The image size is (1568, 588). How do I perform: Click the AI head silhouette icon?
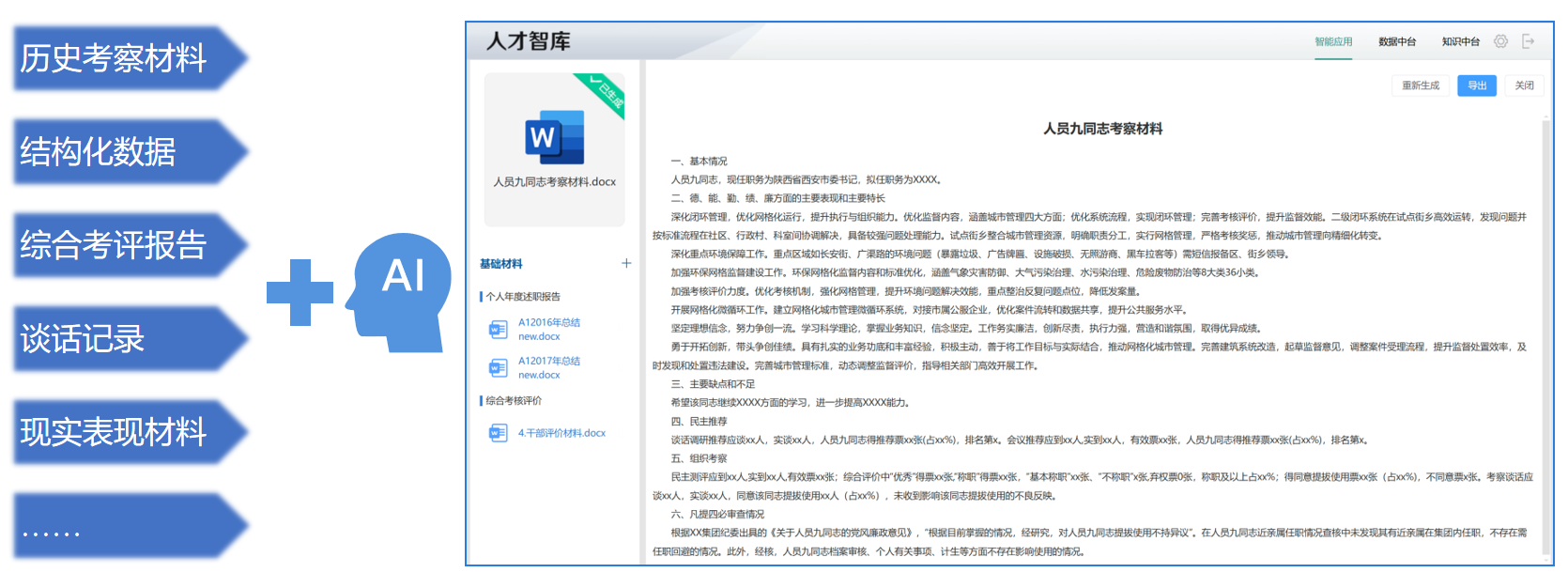399,292
